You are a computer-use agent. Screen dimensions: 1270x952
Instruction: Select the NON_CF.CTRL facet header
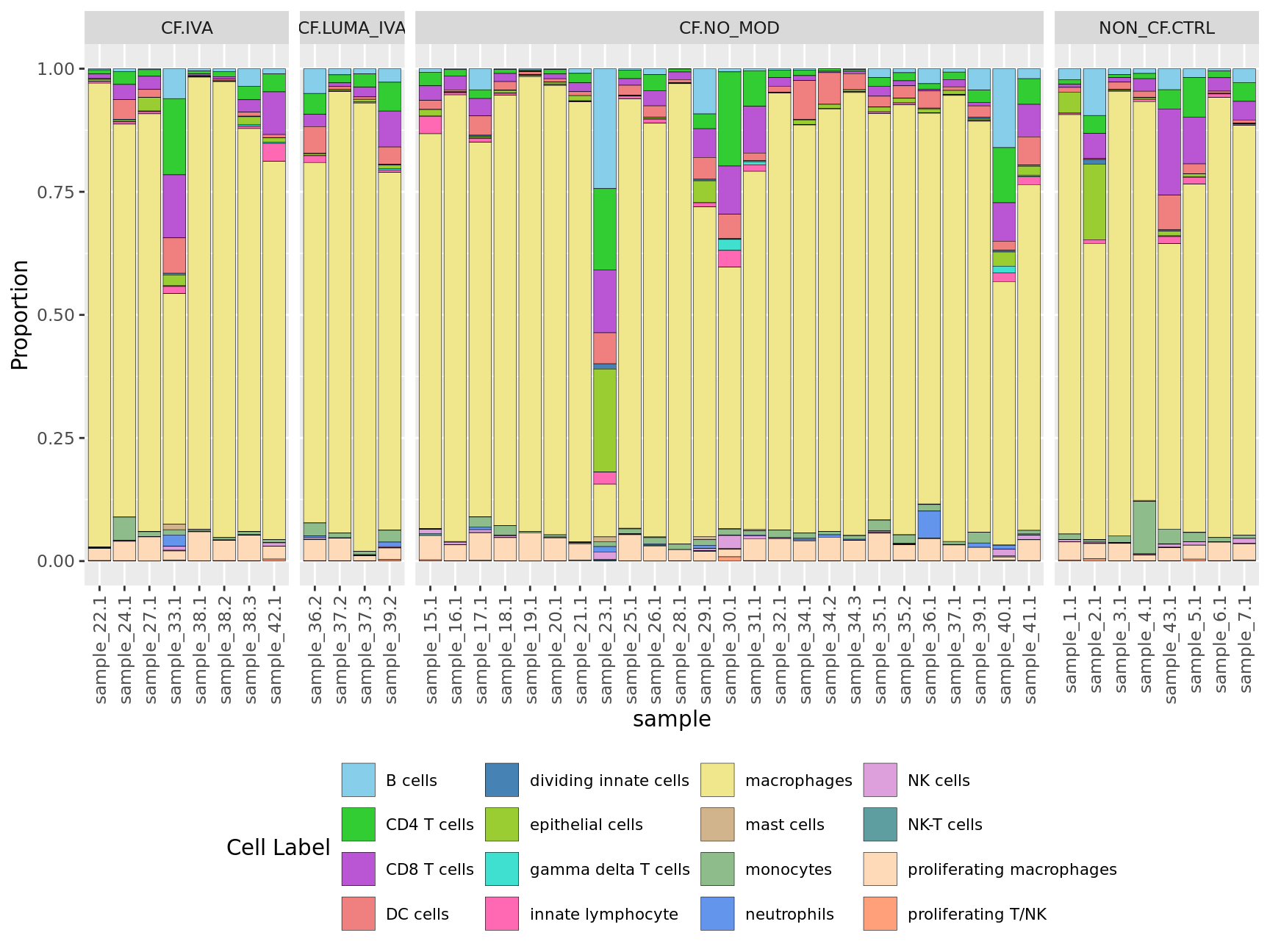point(1156,28)
